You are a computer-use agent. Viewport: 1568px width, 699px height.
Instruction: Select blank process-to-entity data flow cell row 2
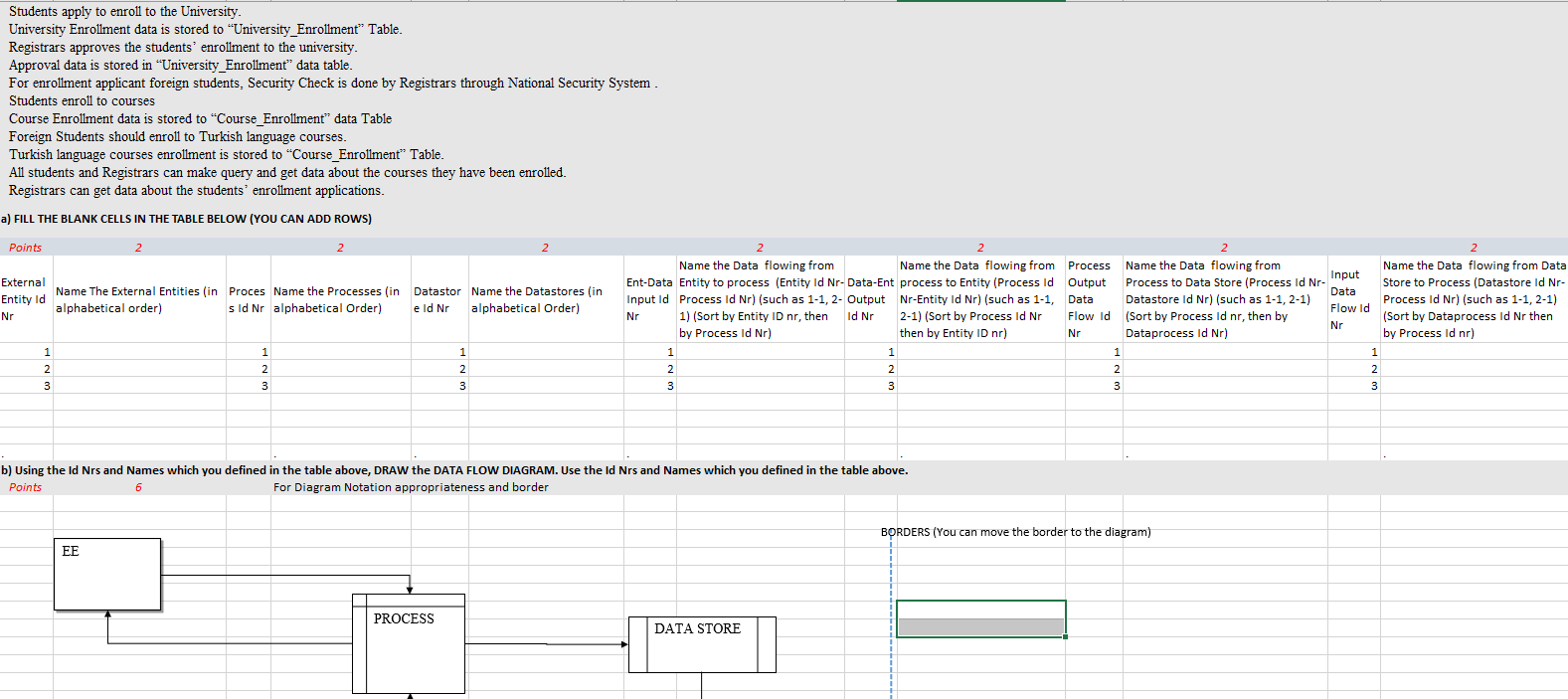pyautogui.click(x=980, y=369)
